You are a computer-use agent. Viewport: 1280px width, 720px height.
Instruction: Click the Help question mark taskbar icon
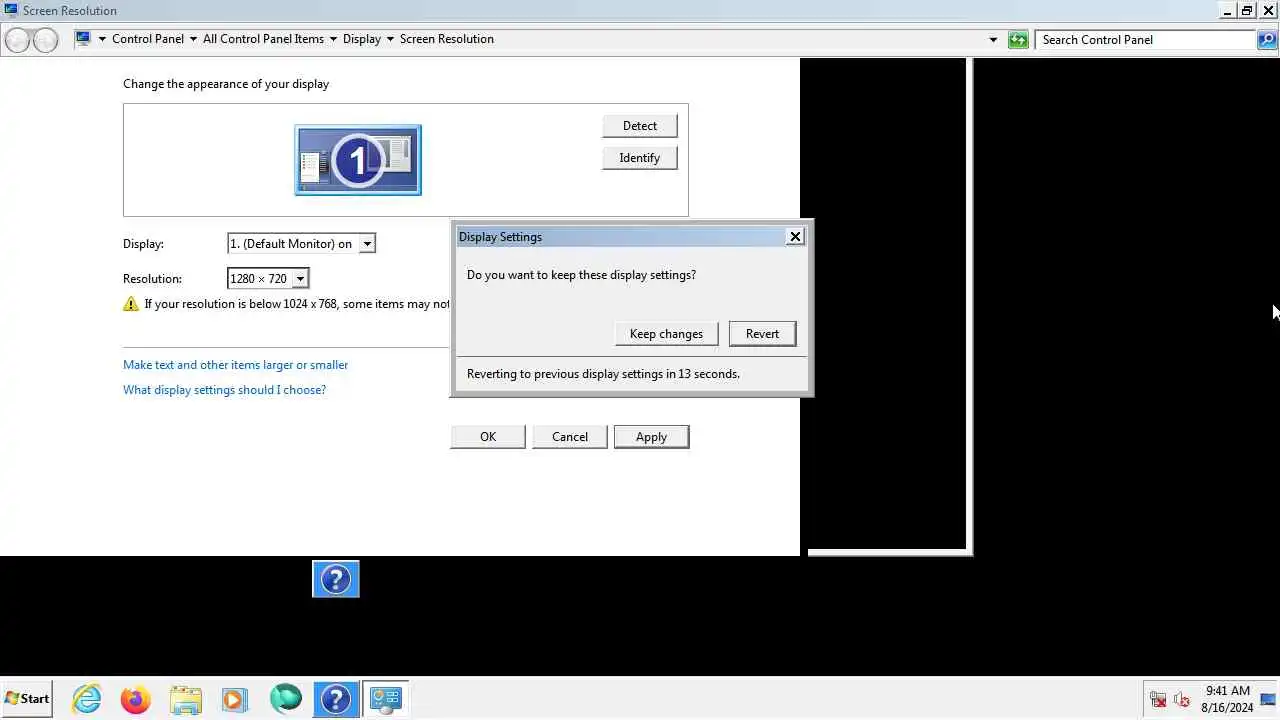[x=336, y=699]
